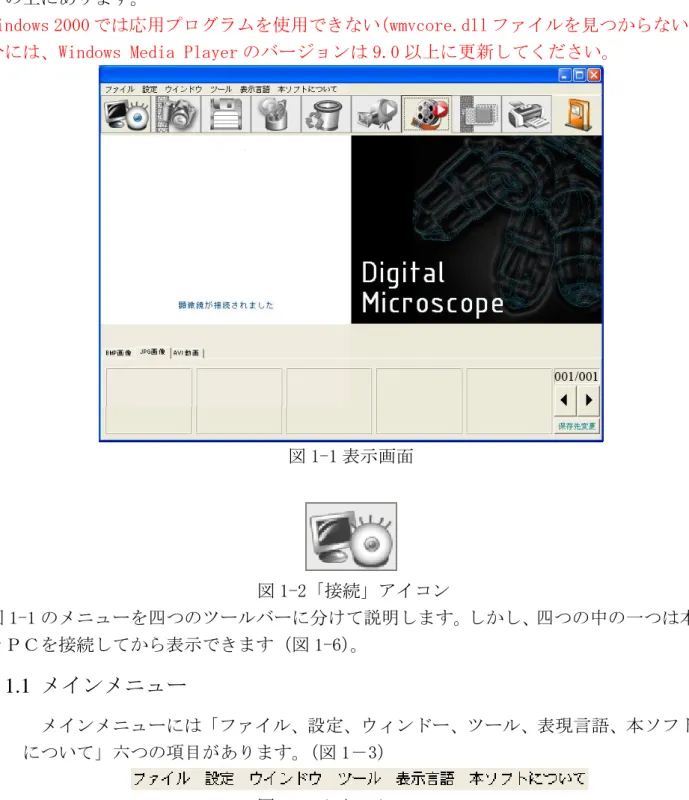Viewport: 689px width, 800px height.
Task: Click ファイル in the enlarged menu strip figure
Action: pyautogui.click(x=161, y=779)
